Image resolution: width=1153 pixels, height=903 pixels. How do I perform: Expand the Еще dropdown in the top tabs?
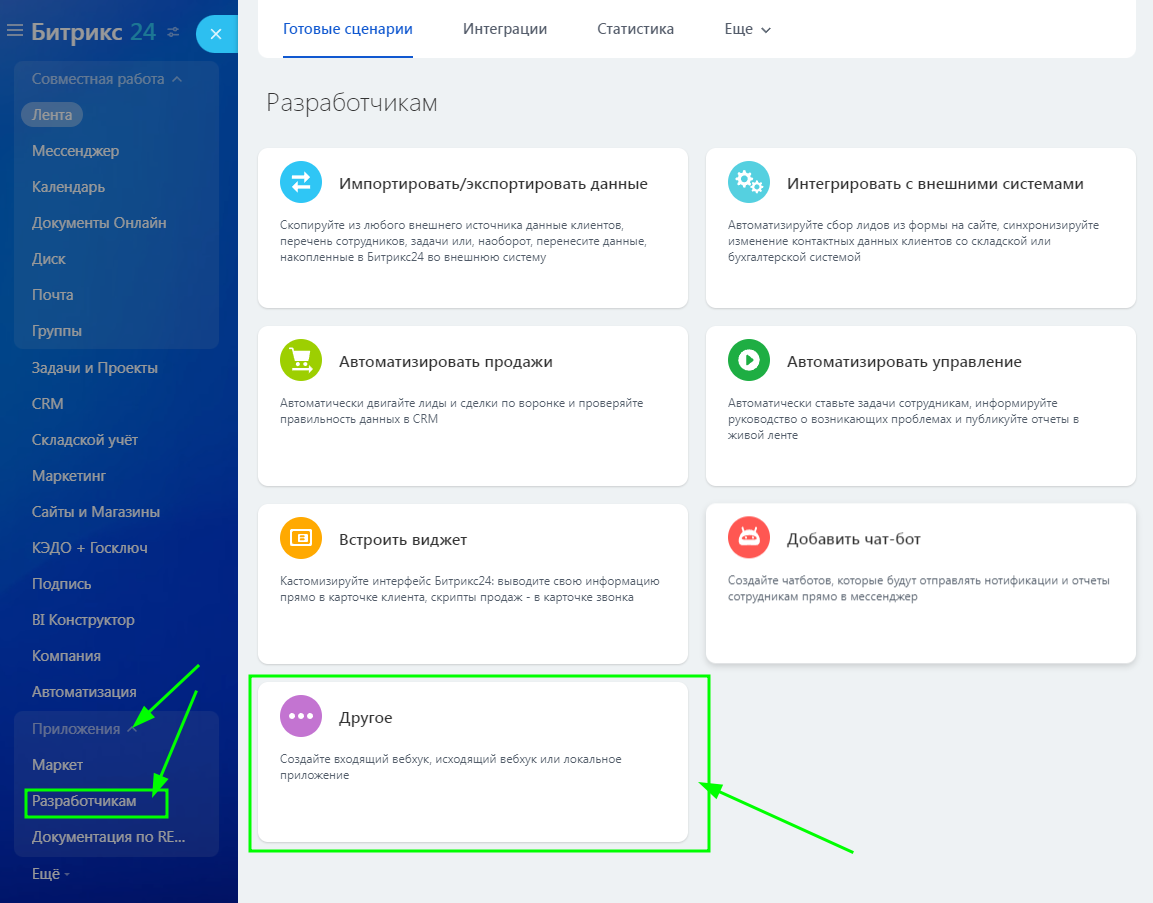tap(747, 30)
